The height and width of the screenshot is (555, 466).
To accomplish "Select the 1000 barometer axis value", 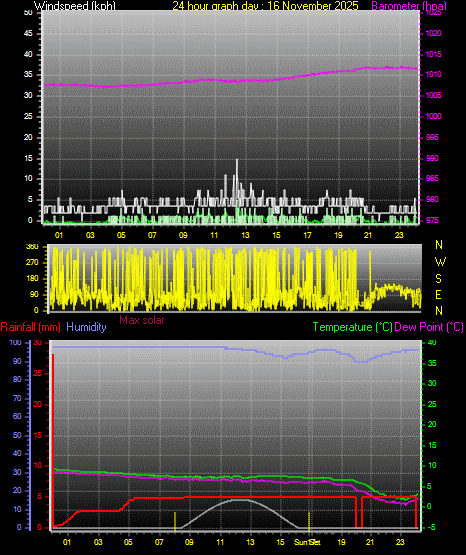I will [433, 116].
